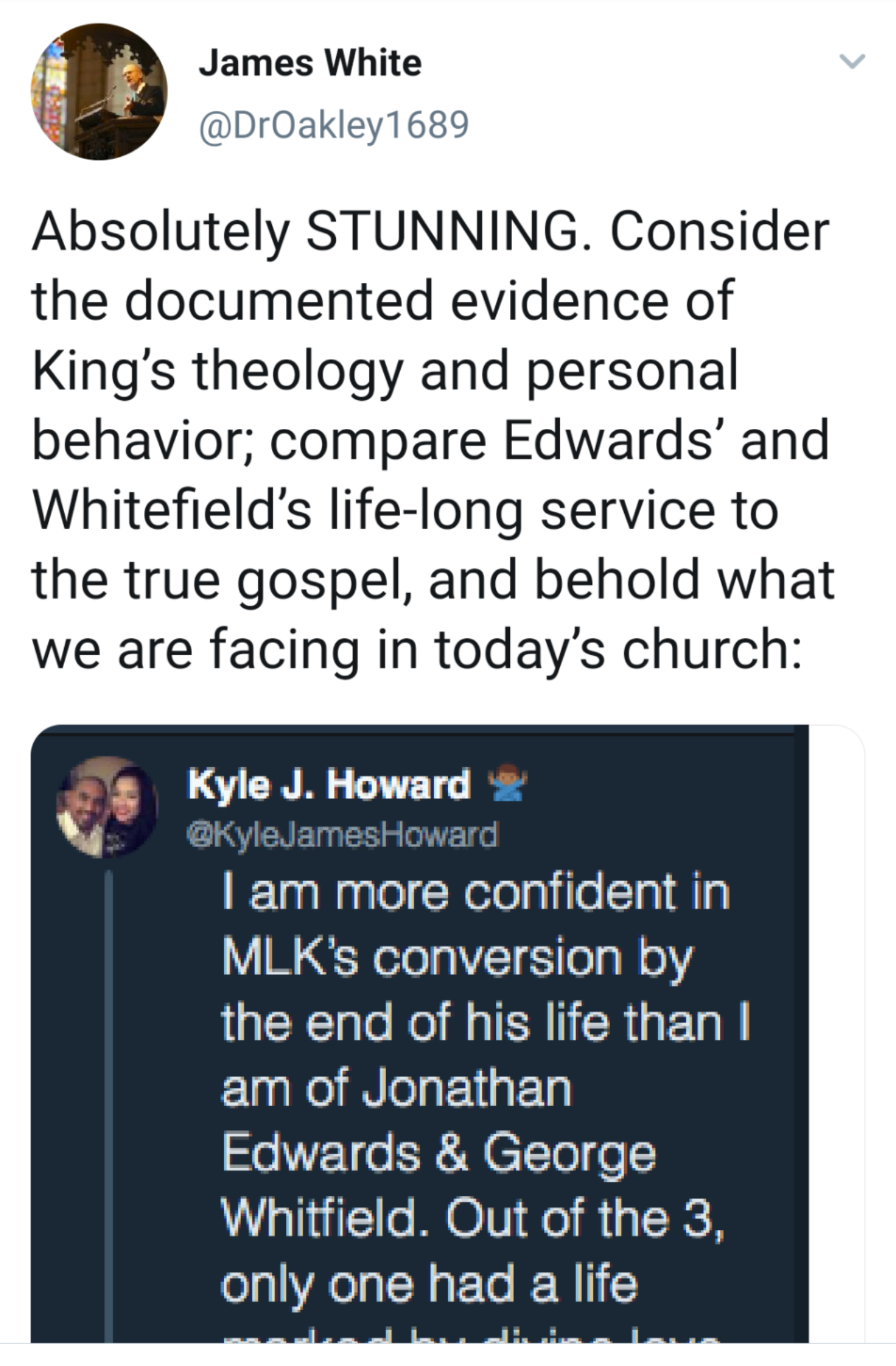The image size is (896, 1366).
Task: Open the tweet options chevron menu
Action: (x=851, y=63)
